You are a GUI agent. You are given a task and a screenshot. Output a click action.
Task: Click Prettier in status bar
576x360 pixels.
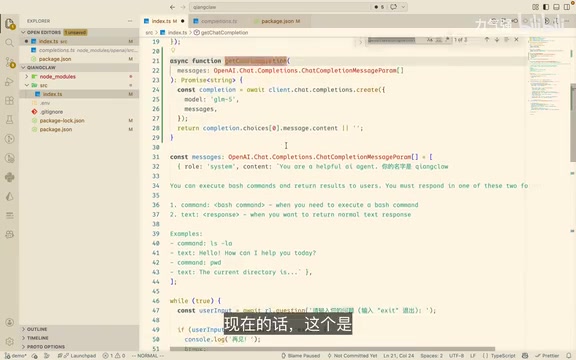coord(547,356)
